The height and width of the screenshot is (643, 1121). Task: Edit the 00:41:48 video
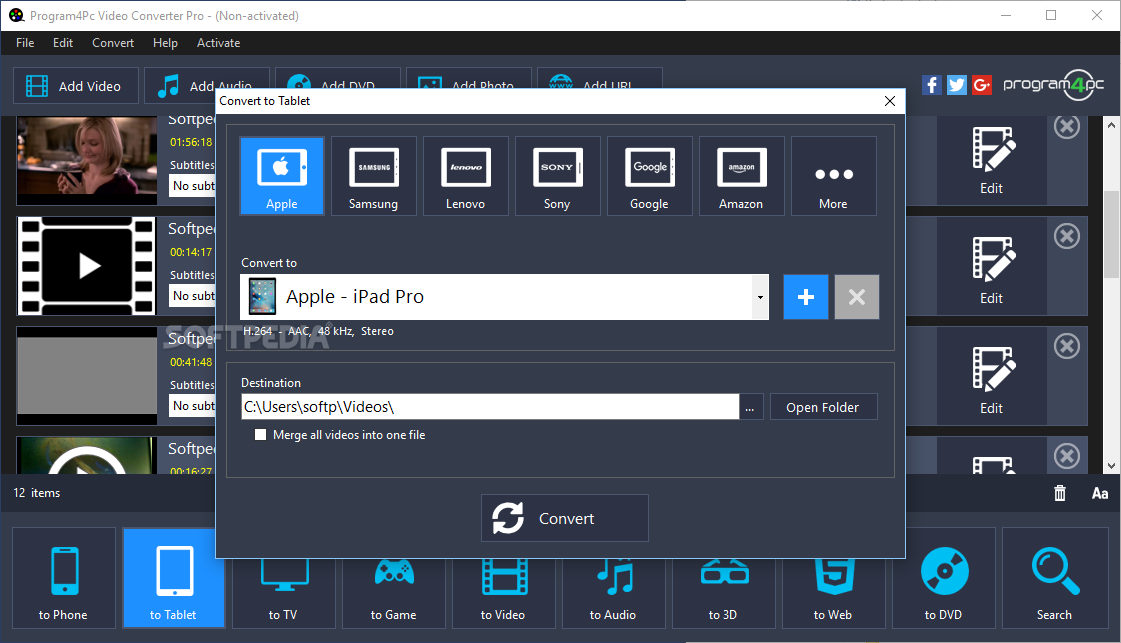(x=992, y=376)
